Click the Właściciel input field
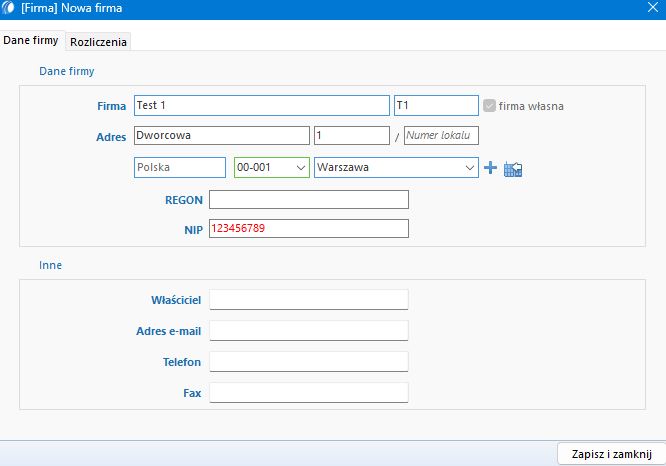666x466 pixels. point(308,300)
